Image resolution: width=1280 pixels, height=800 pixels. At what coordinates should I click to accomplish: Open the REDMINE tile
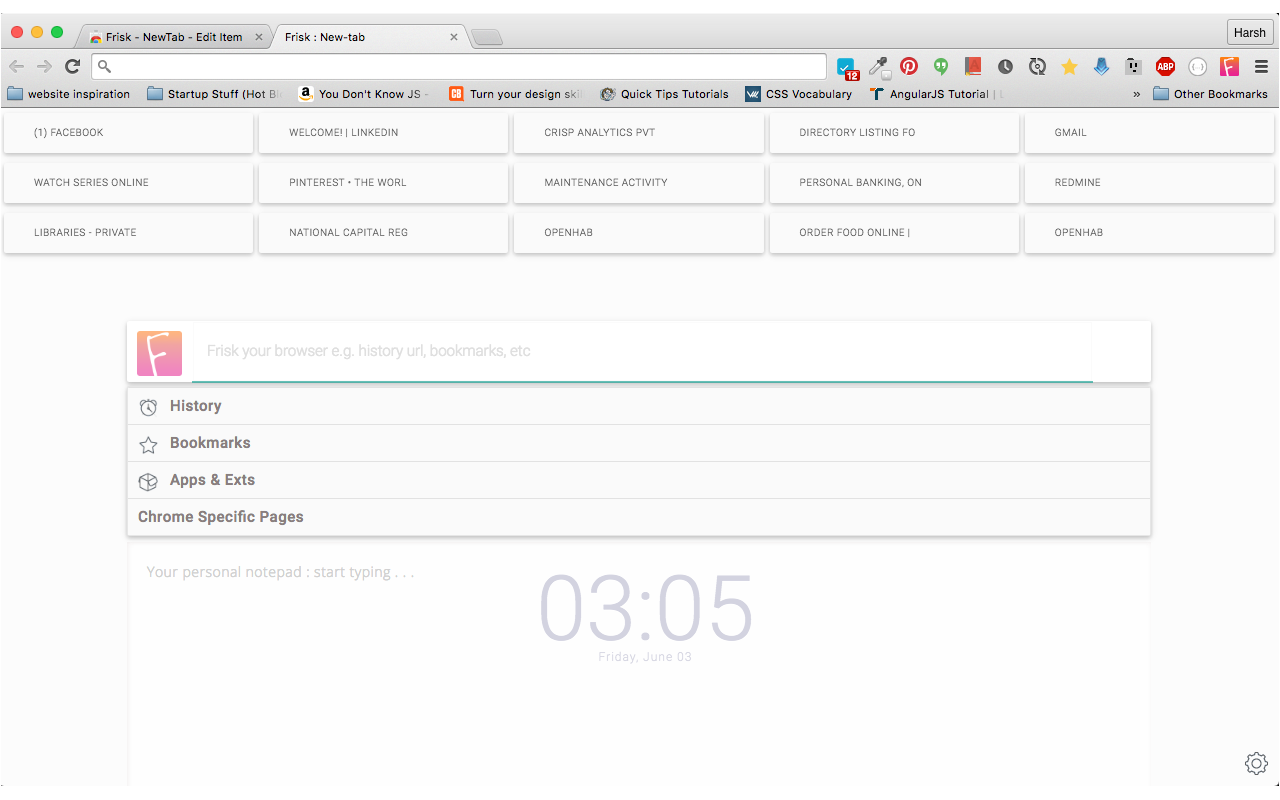(x=1149, y=183)
